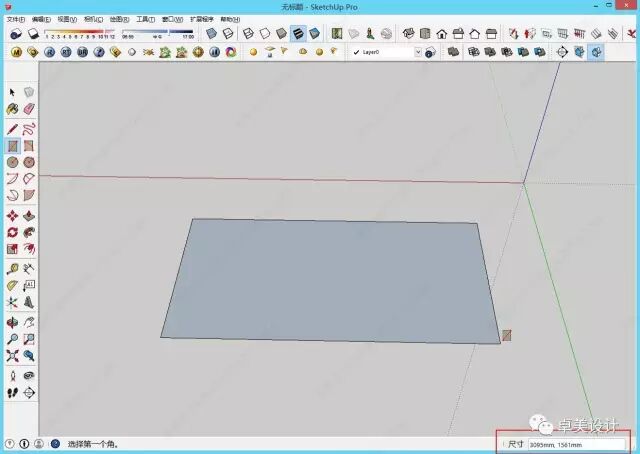The height and width of the screenshot is (454, 640).
Task: Open the 绘图(R) menu
Action: coord(119,19)
